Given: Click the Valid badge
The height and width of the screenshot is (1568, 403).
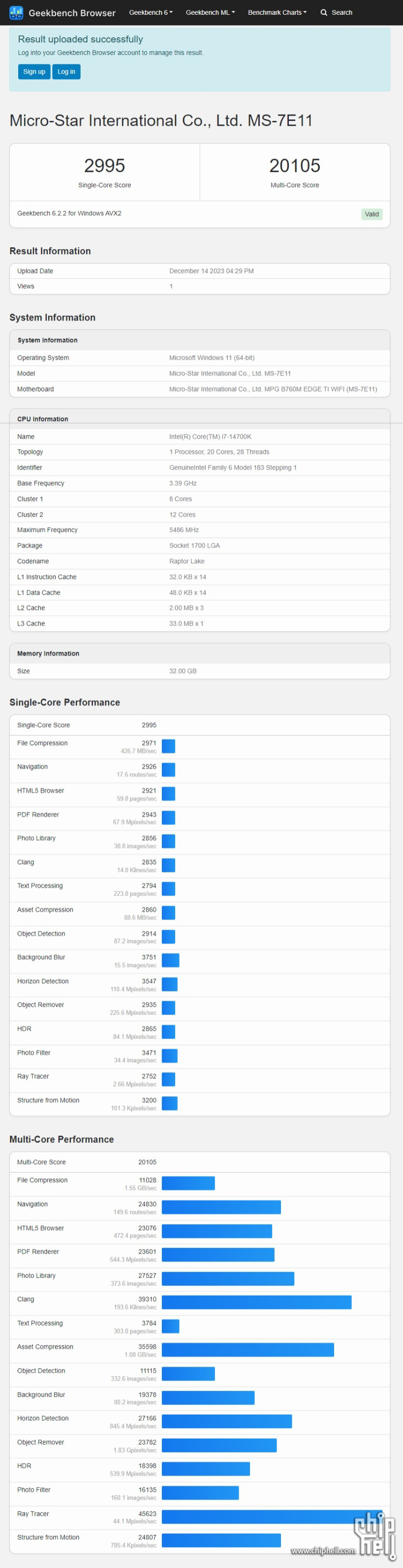Looking at the screenshot, I should 372,214.
